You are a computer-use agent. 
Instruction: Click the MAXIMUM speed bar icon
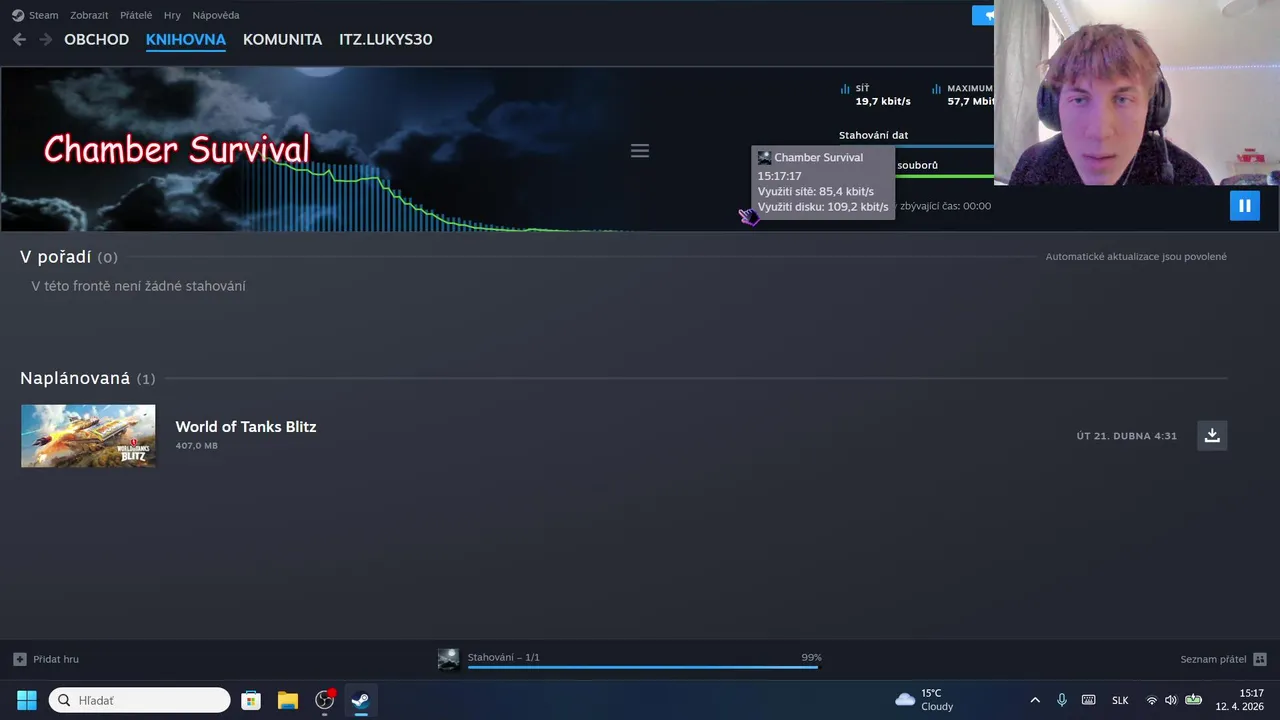click(937, 89)
